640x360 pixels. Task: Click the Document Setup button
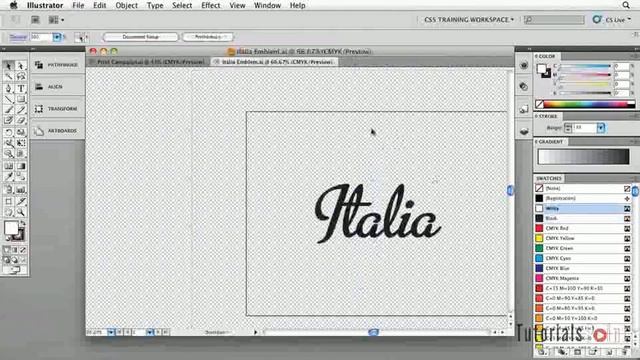(x=141, y=37)
